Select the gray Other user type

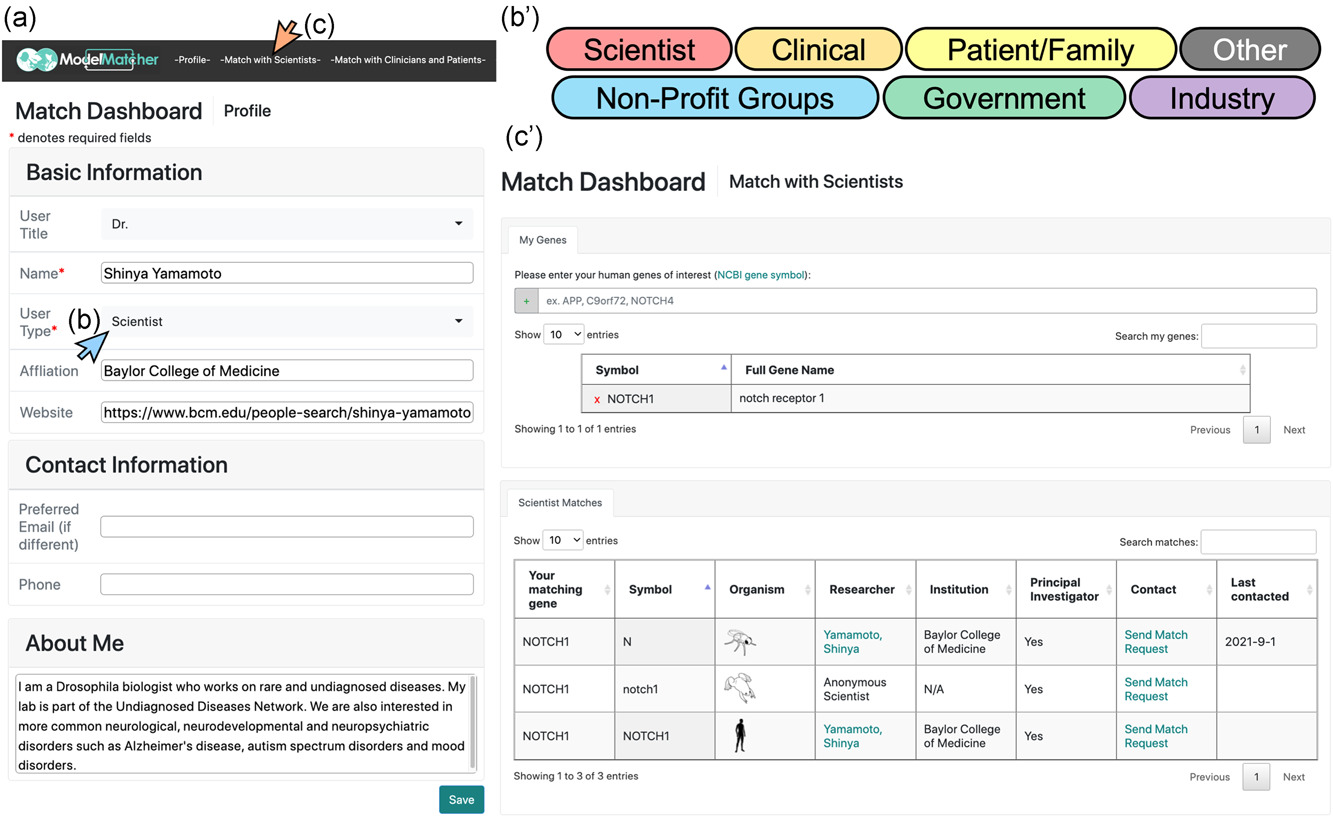[1250, 50]
